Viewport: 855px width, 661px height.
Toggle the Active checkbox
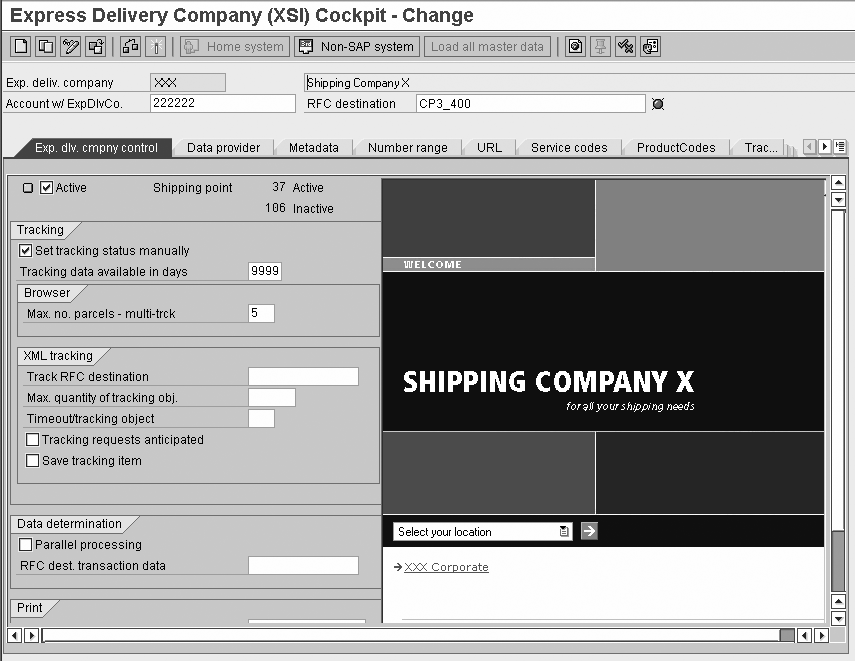click(47, 188)
